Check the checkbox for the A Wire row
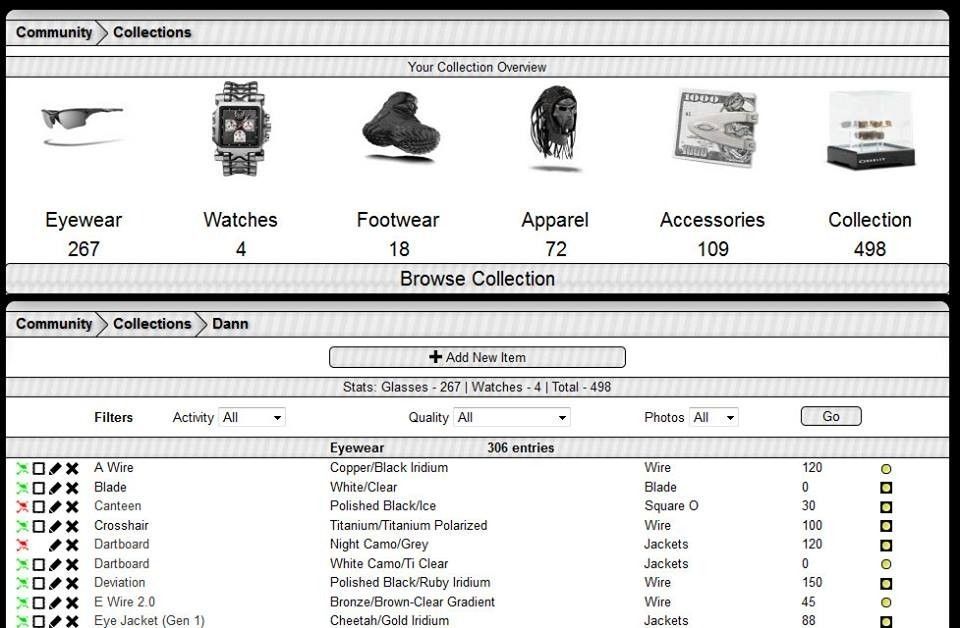 [39, 468]
